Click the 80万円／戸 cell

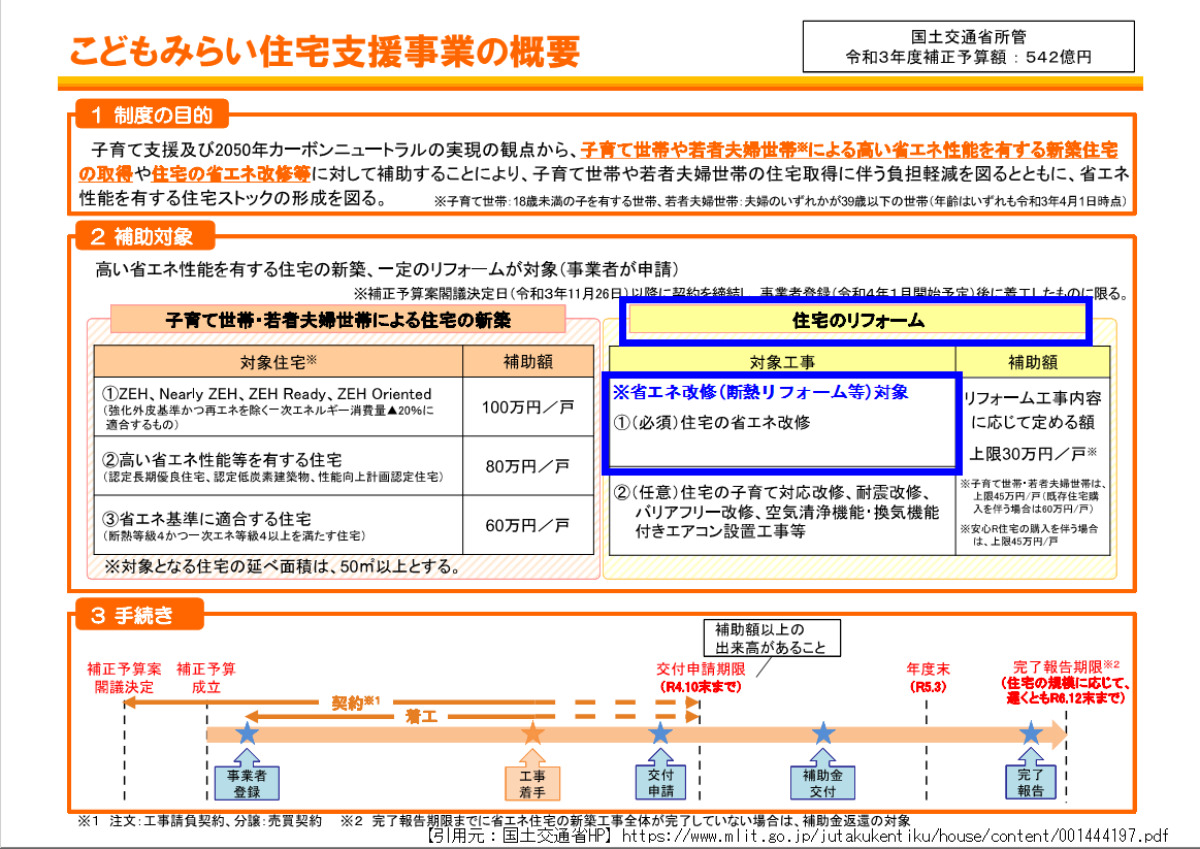tap(528, 465)
